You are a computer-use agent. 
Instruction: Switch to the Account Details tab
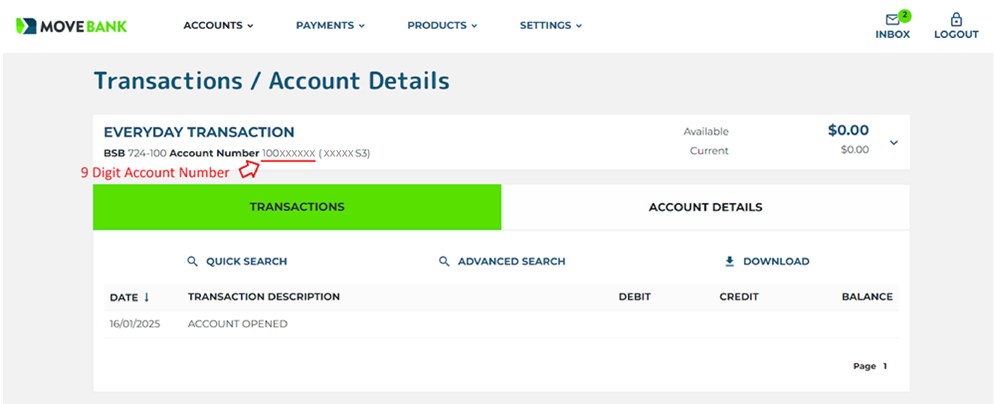pyautogui.click(x=705, y=207)
